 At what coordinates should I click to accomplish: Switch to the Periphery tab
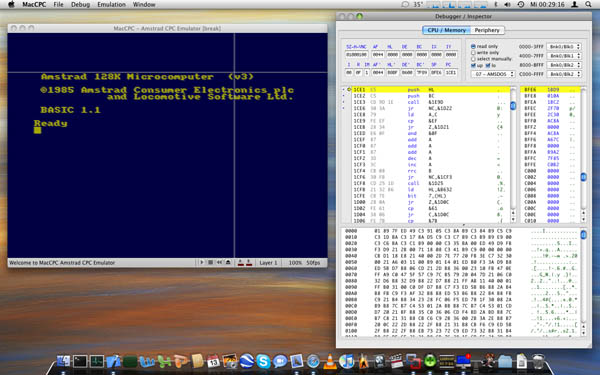(487, 30)
